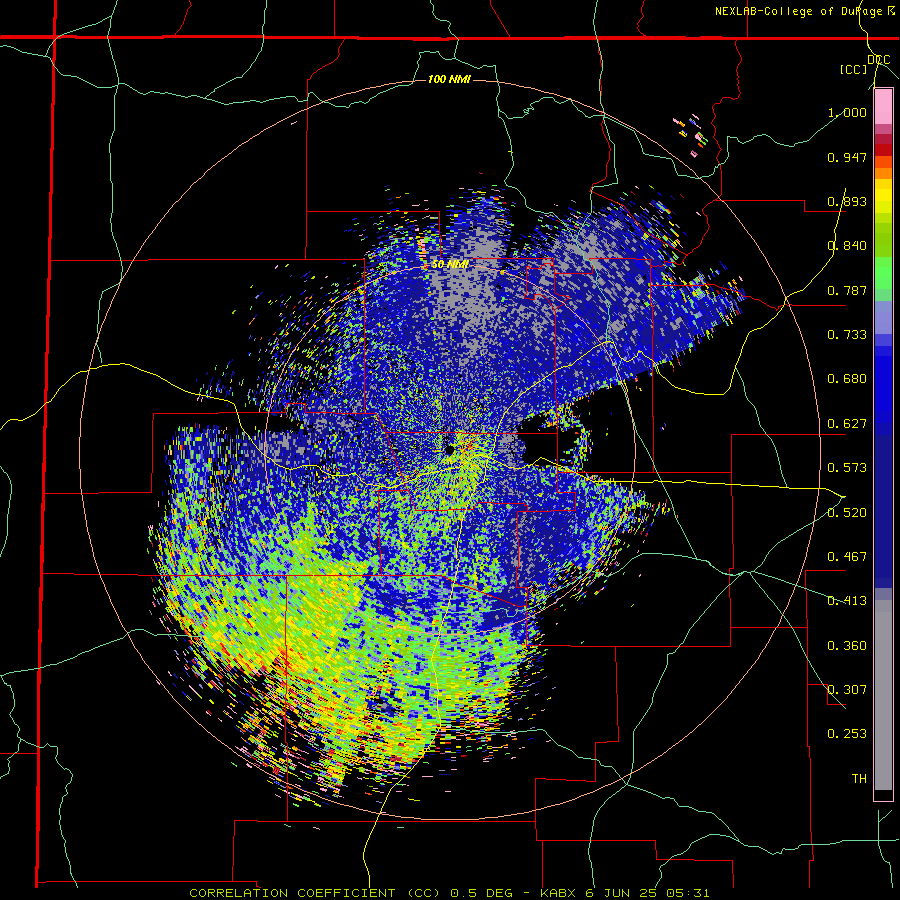The width and height of the screenshot is (900, 900).
Task: Click the 1.000 value on the scale
Action: click(847, 112)
